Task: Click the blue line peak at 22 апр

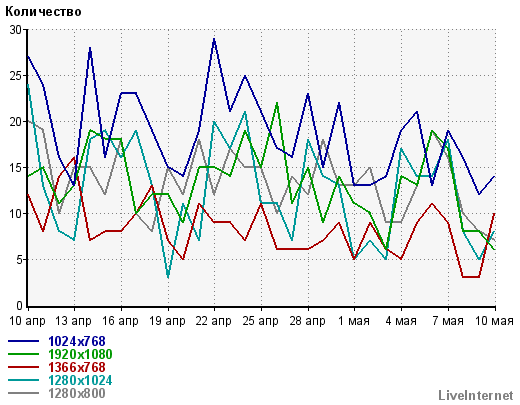Action: (214, 39)
